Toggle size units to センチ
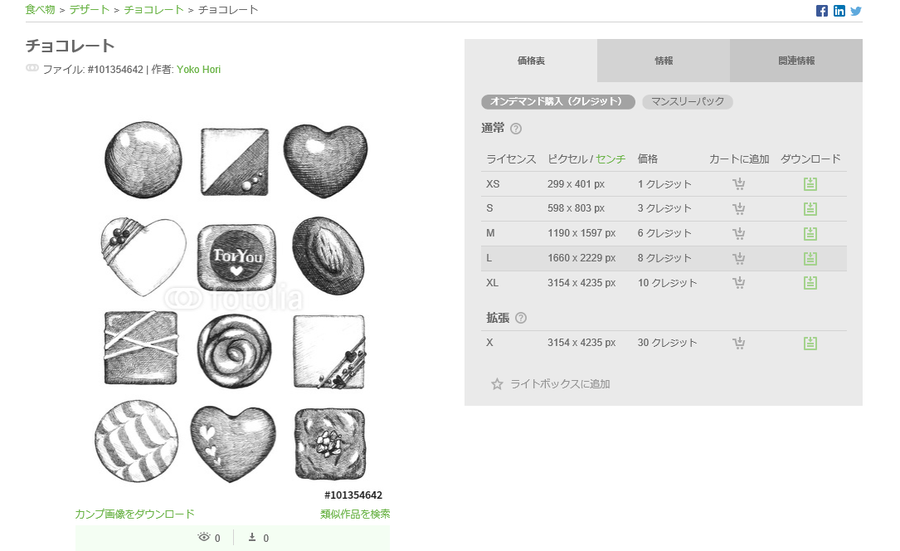 point(611,159)
